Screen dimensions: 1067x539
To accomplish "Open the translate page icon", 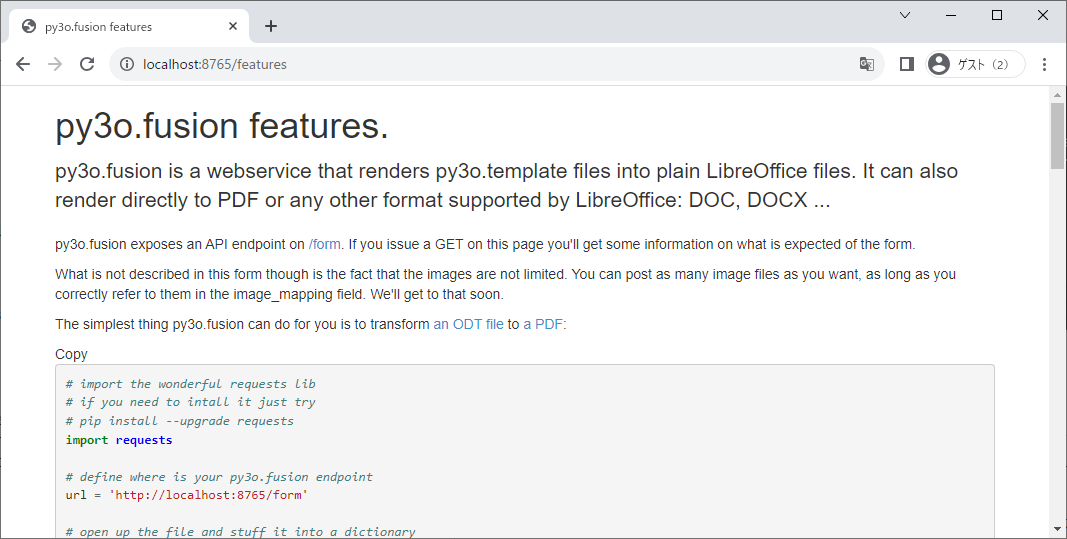I will click(x=866, y=64).
